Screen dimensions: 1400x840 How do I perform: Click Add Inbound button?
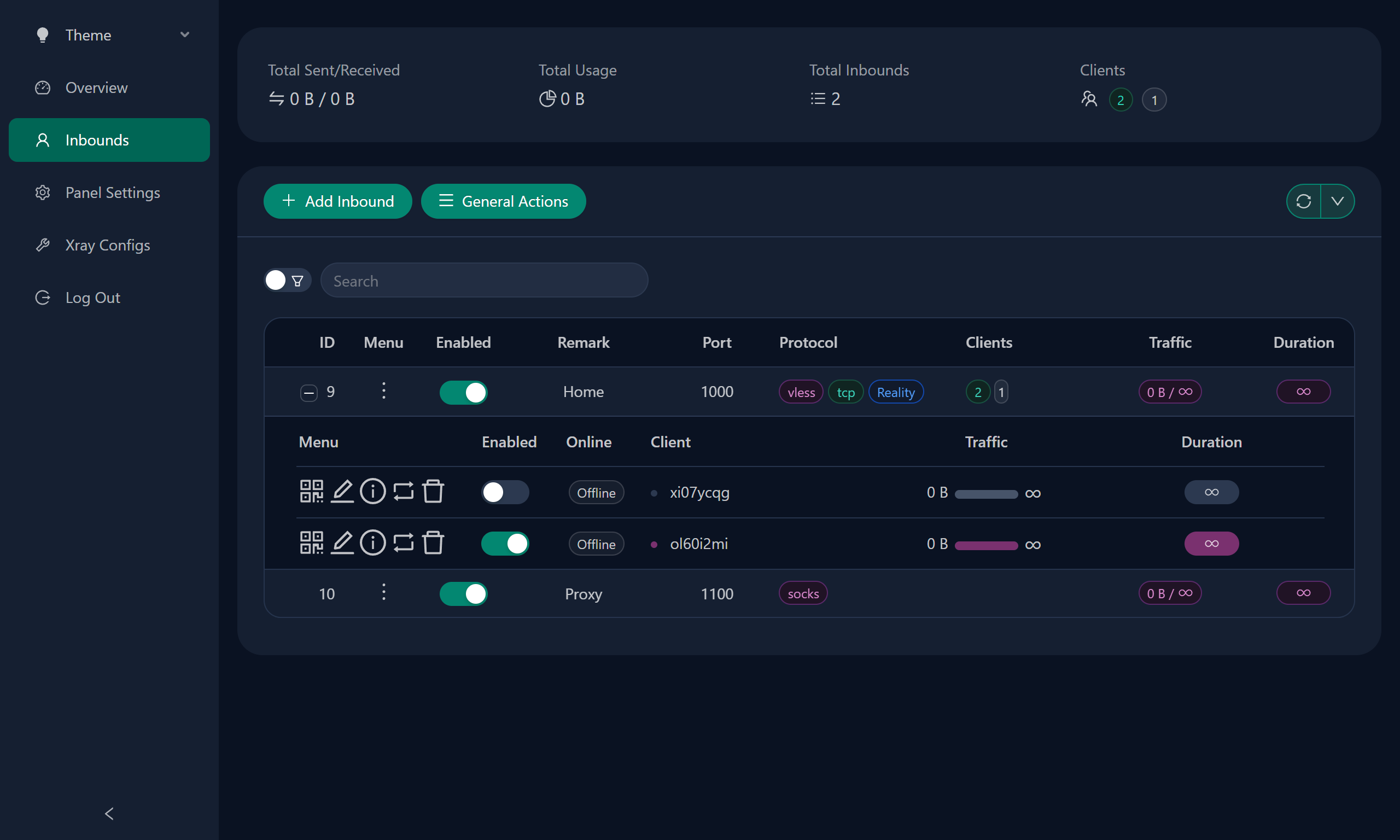pyautogui.click(x=338, y=201)
